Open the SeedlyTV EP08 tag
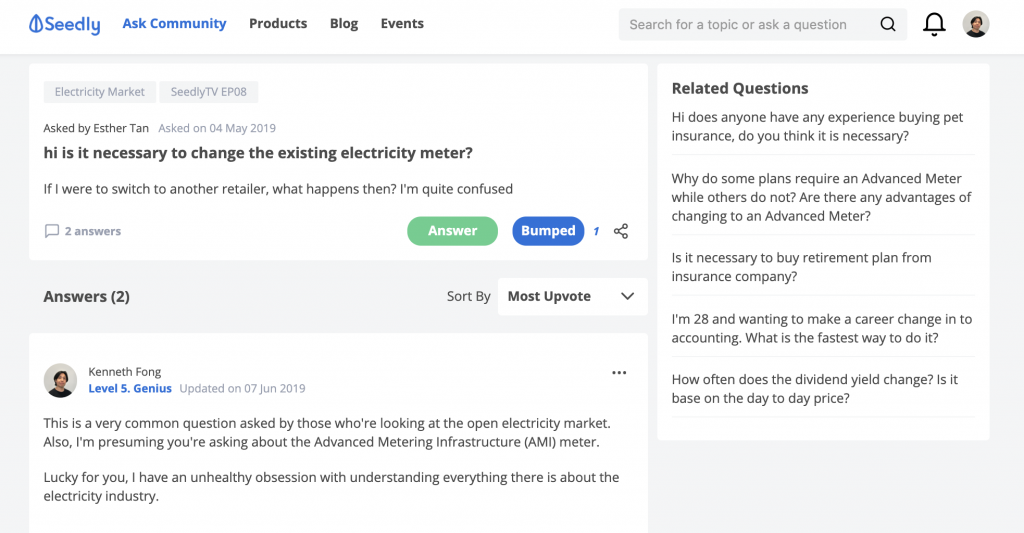The image size is (1024, 533). 209,92
